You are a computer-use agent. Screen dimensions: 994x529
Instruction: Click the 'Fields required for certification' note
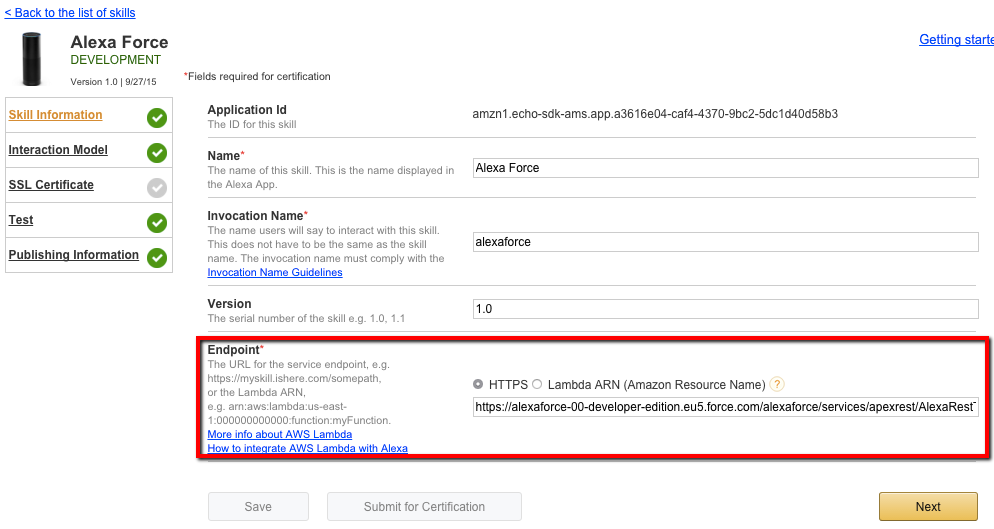pyautogui.click(x=257, y=76)
